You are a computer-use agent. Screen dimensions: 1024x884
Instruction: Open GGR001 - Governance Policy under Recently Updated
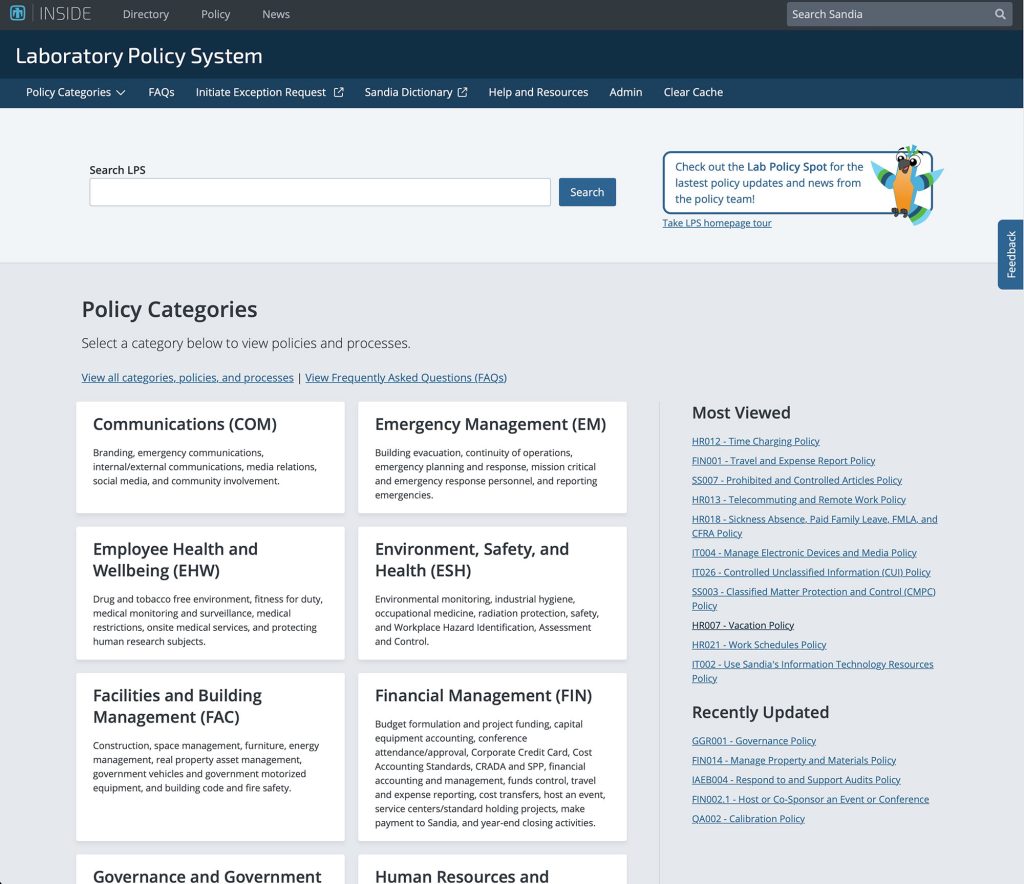753,740
